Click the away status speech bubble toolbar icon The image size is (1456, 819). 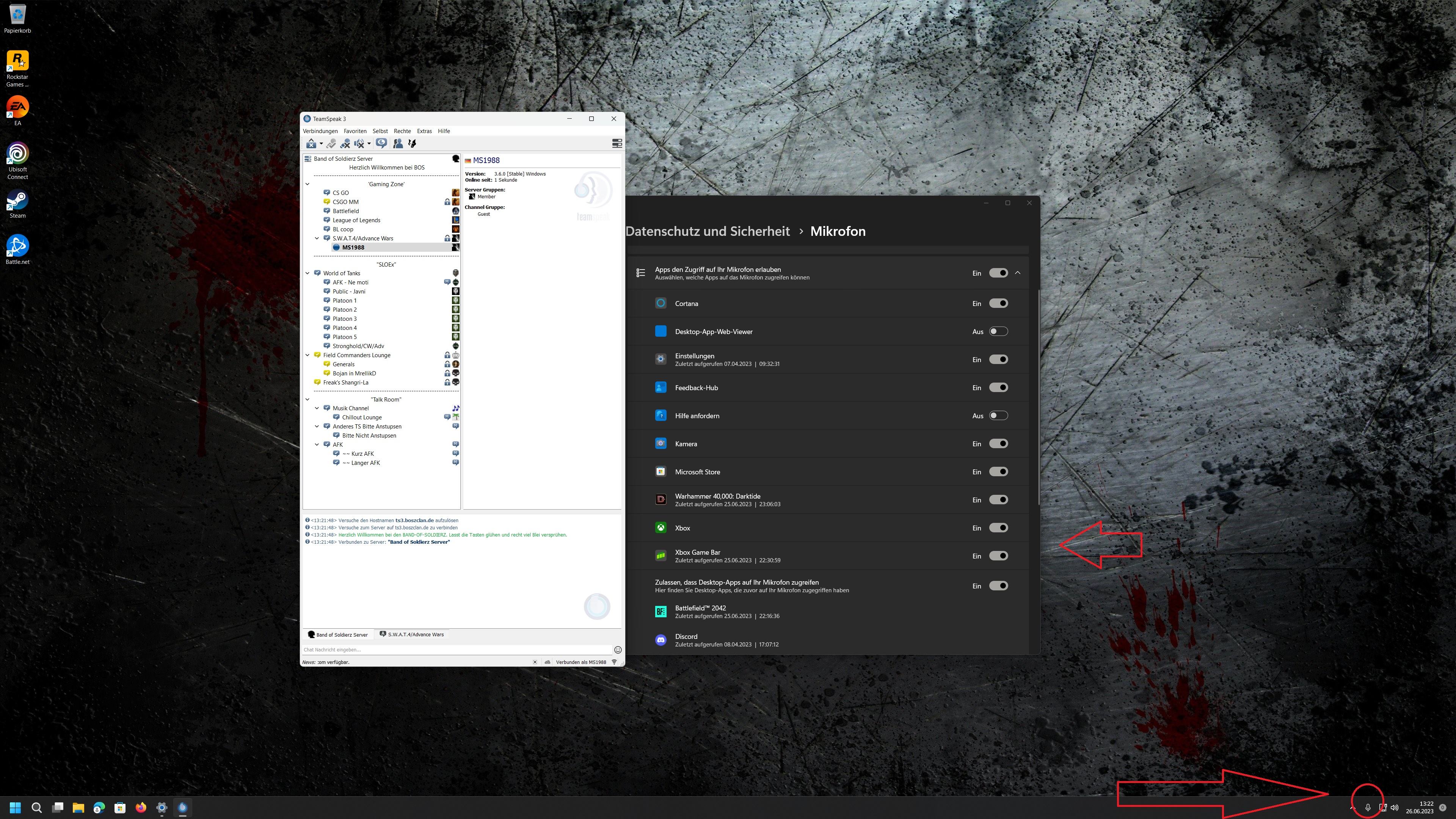(381, 144)
